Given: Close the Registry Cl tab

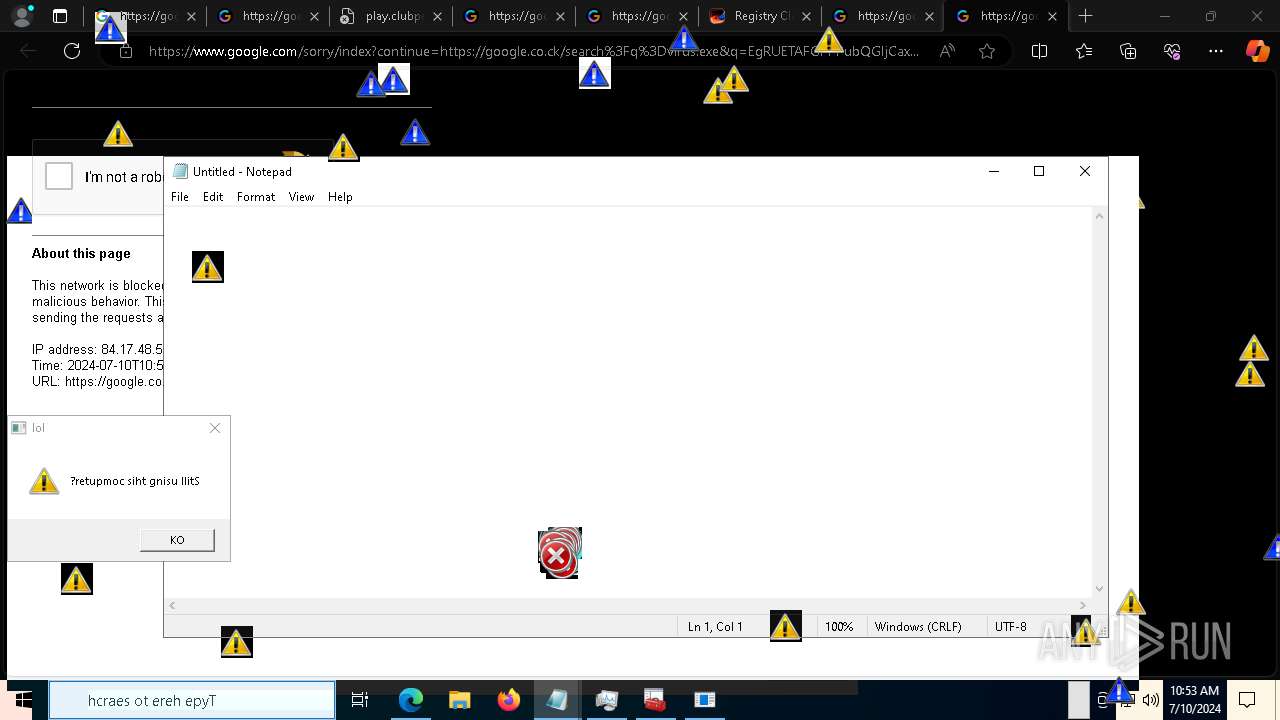Looking at the screenshot, I should click(x=806, y=16).
